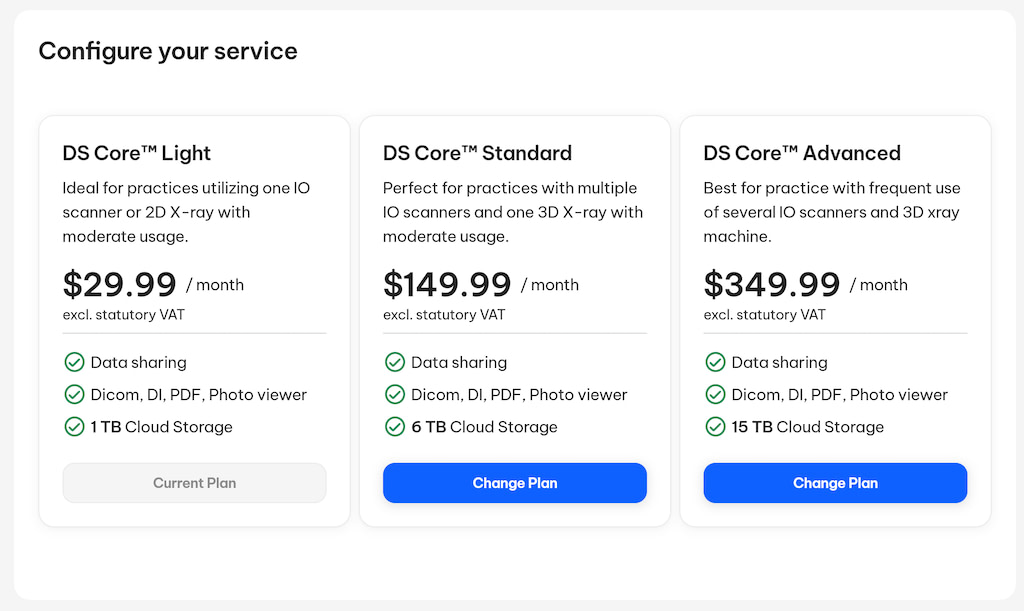Click the 6 TB Cloud Storage checkmark icon

point(394,426)
